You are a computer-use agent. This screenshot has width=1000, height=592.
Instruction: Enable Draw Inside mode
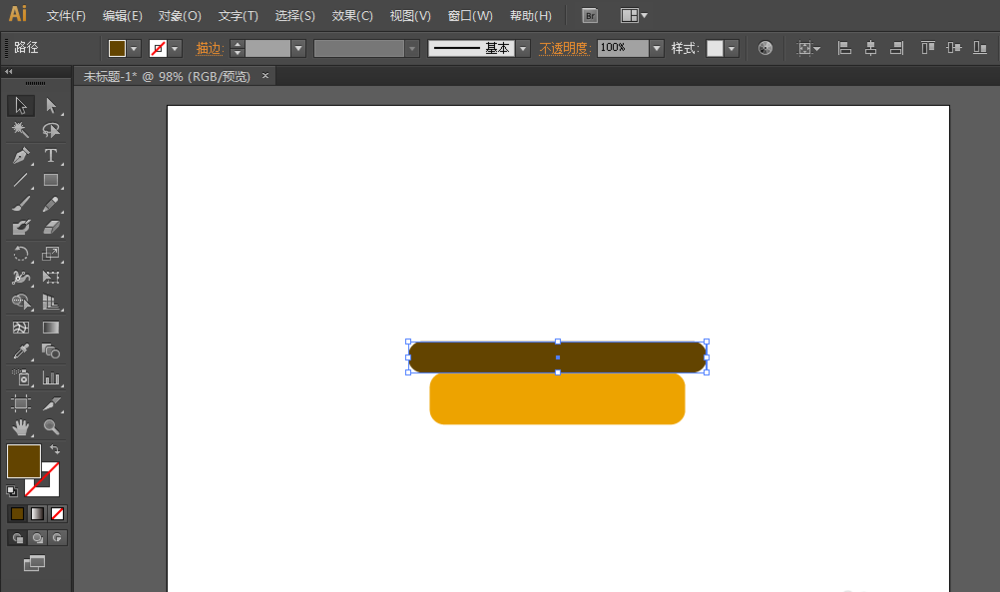tap(57, 538)
